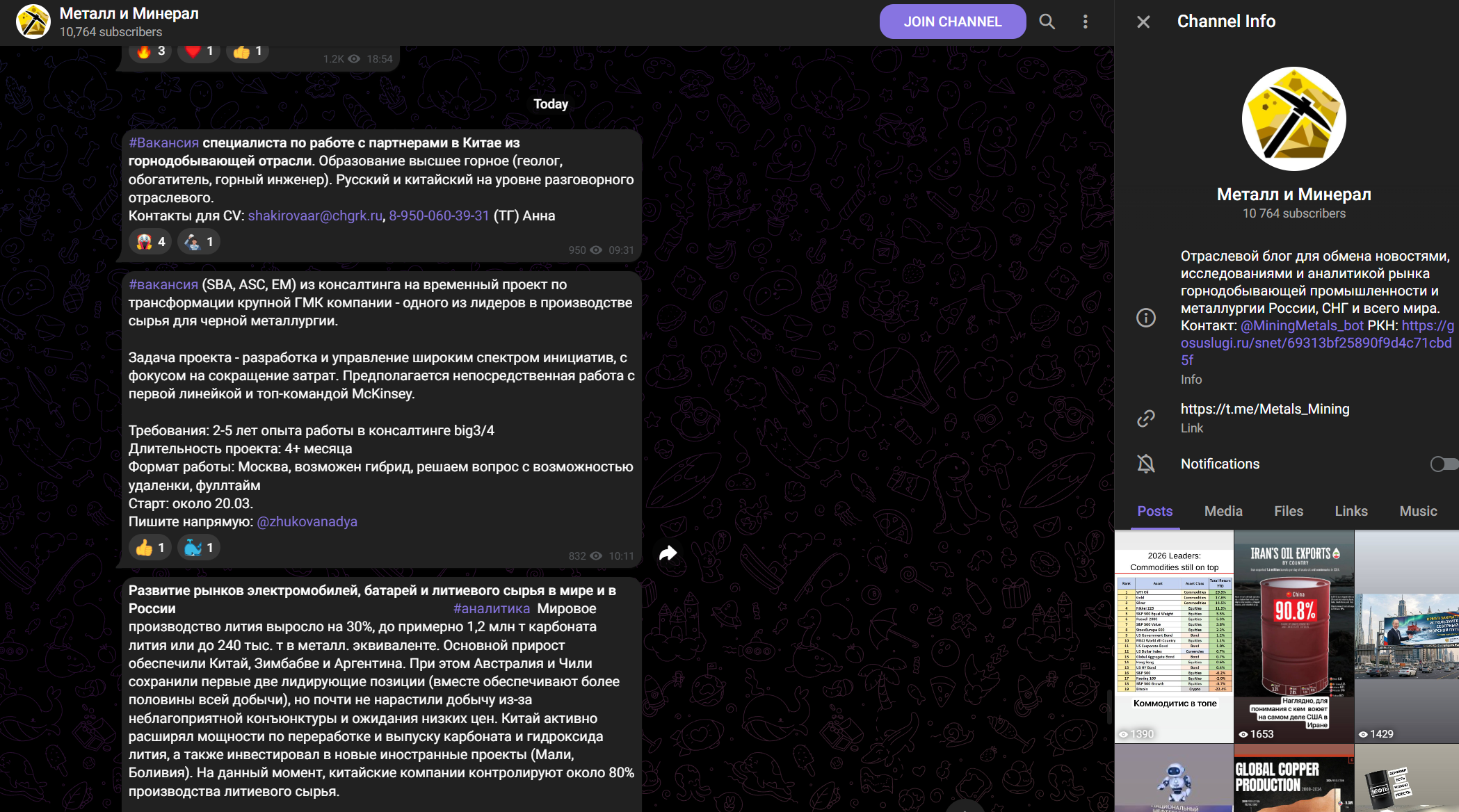
Task: Open channel search with magnifier icon
Action: point(1047,22)
